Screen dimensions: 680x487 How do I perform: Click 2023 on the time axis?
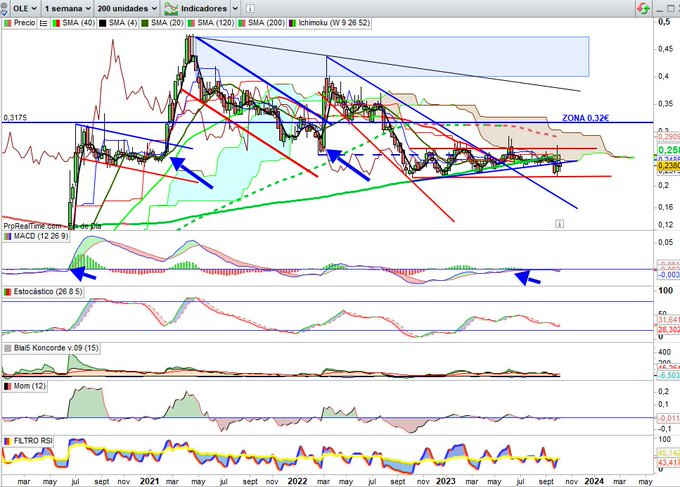coord(446,481)
